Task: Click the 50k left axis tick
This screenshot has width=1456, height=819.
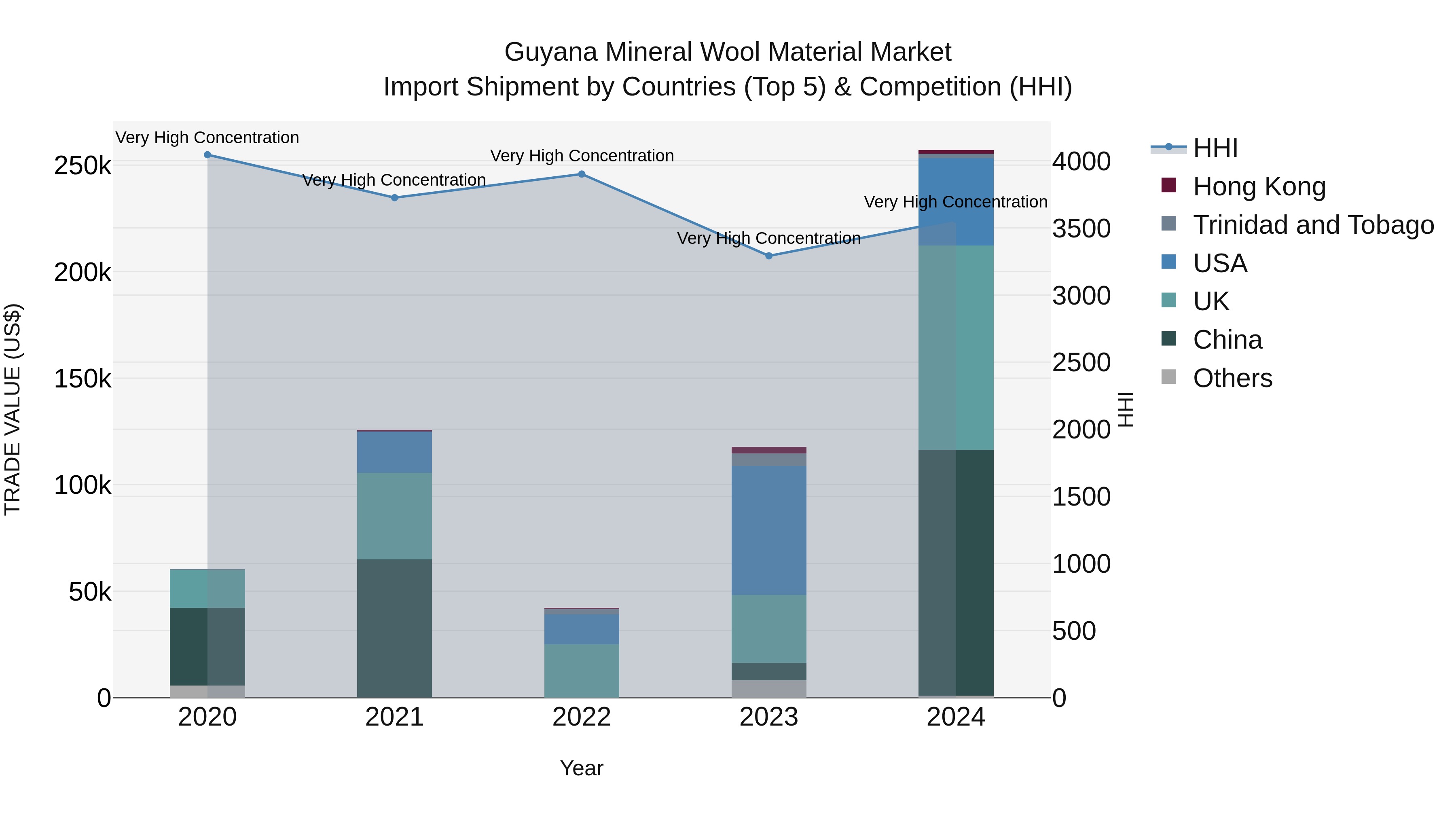Action: pyautogui.click(x=91, y=592)
